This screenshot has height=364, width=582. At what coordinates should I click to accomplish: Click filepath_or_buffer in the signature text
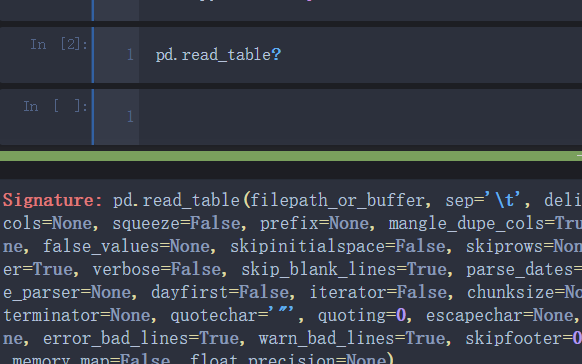[337, 201]
